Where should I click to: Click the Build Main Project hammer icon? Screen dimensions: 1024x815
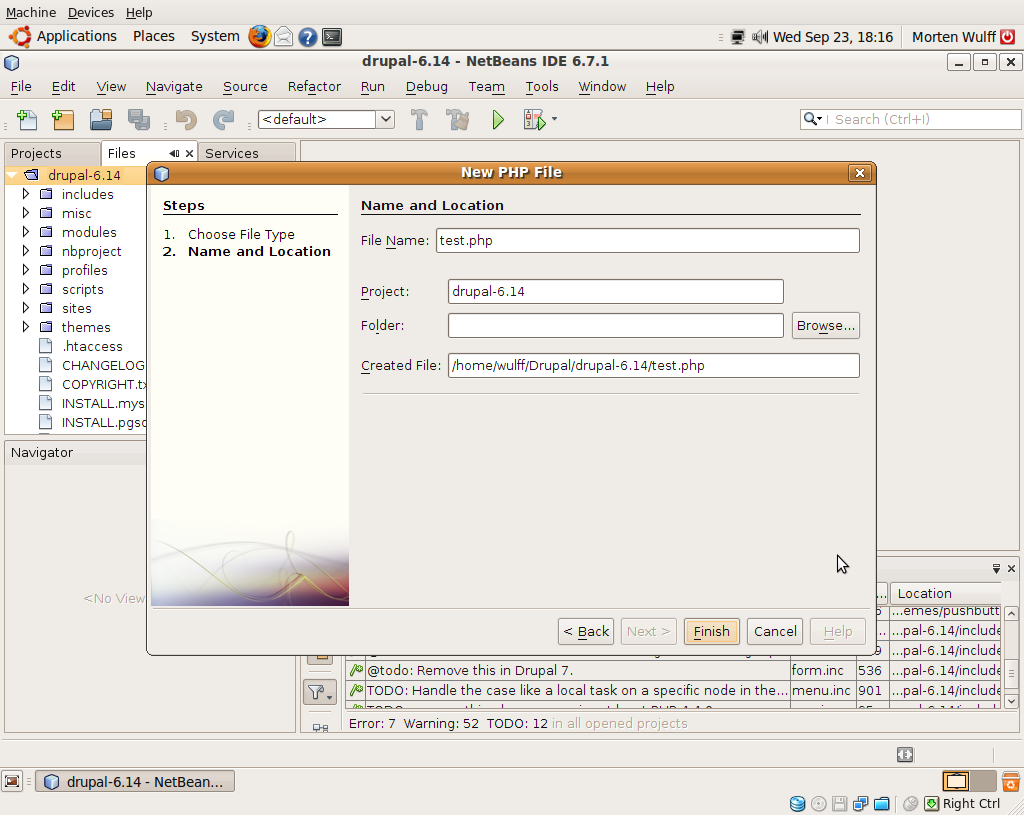point(419,120)
